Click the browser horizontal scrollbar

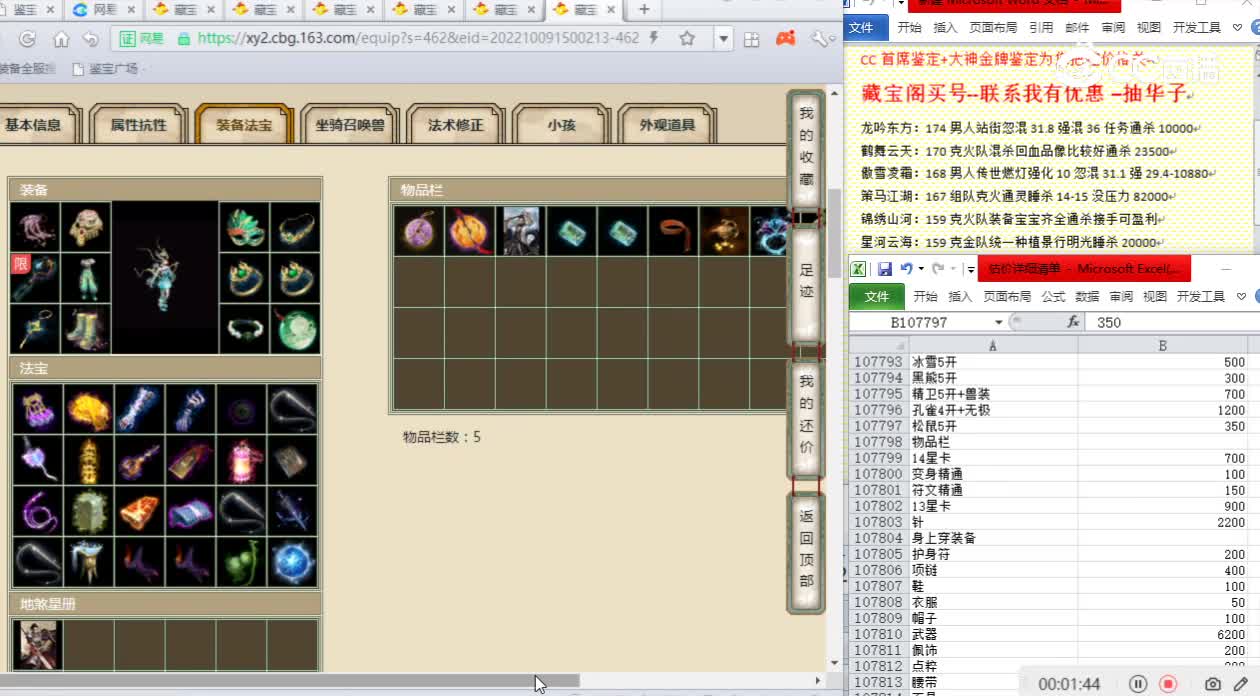tap(289, 681)
